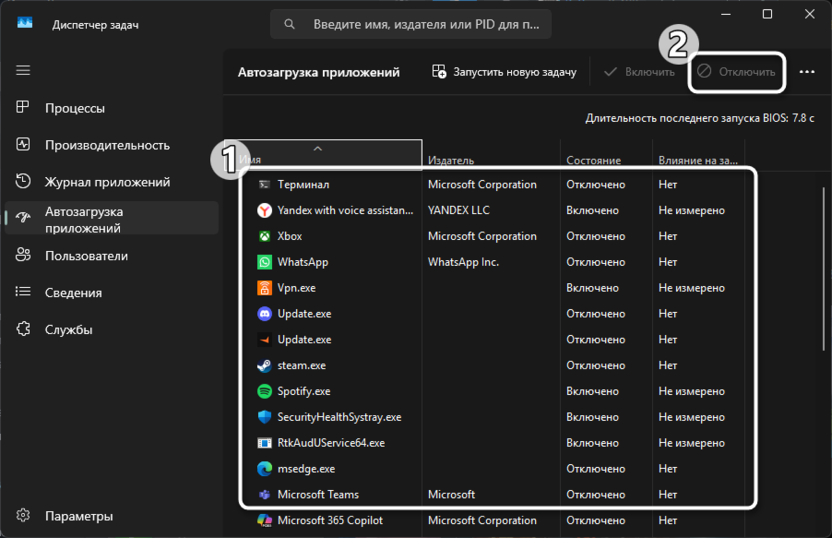Open the Details page

[x=73, y=293]
